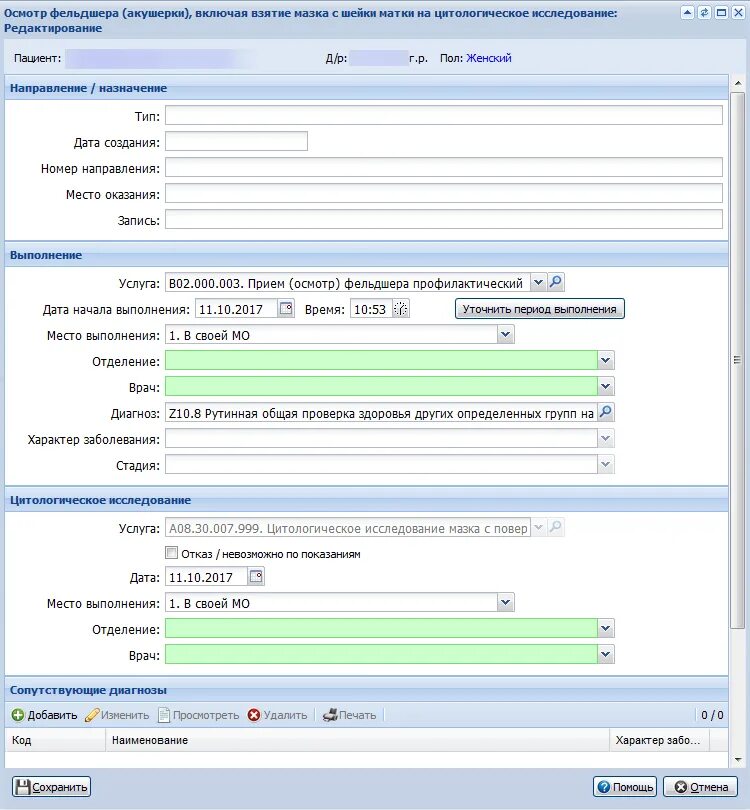Click the scrollbar down arrow

coord(738,759)
